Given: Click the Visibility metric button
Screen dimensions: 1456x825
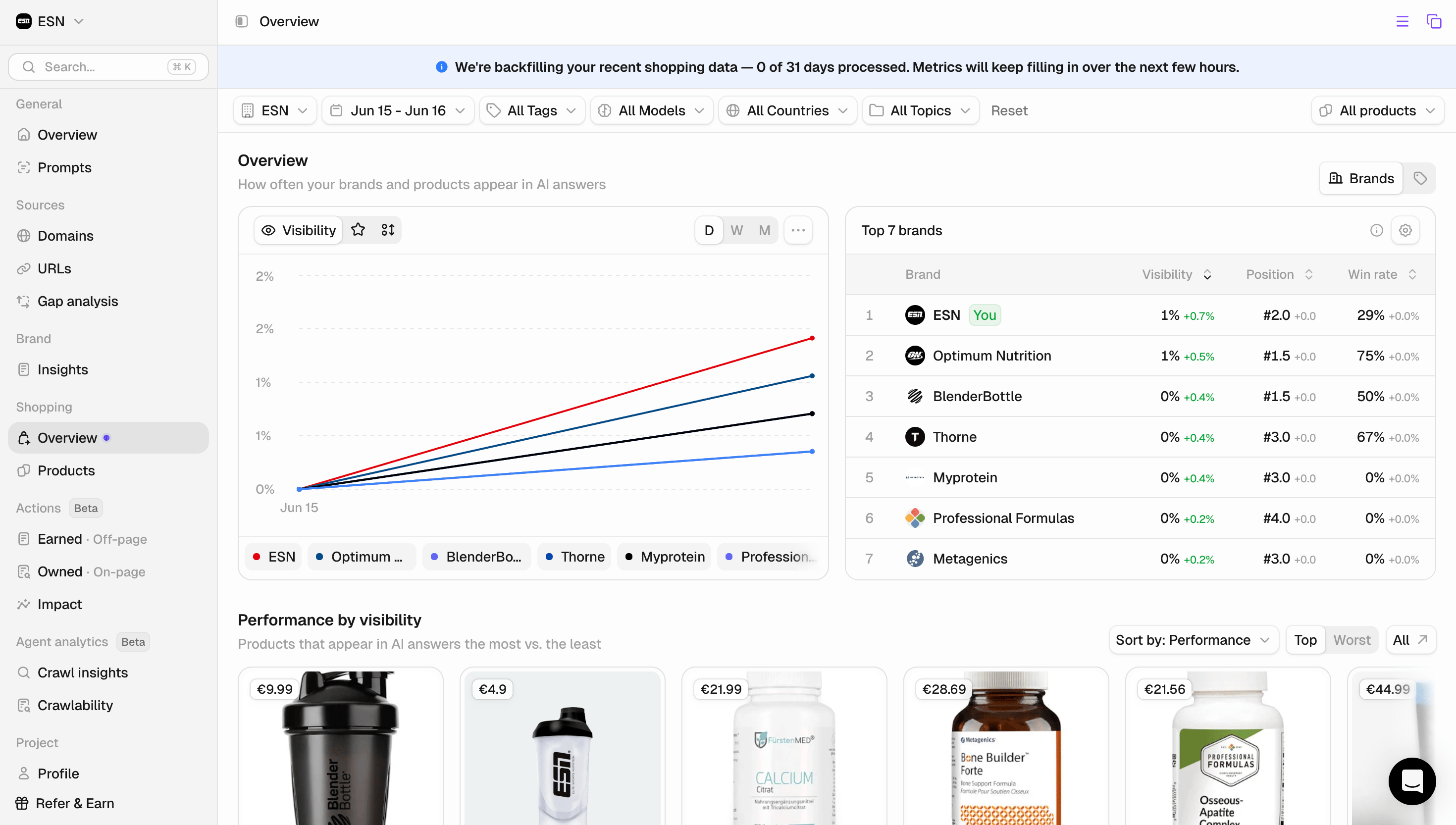Looking at the screenshot, I should [x=299, y=230].
